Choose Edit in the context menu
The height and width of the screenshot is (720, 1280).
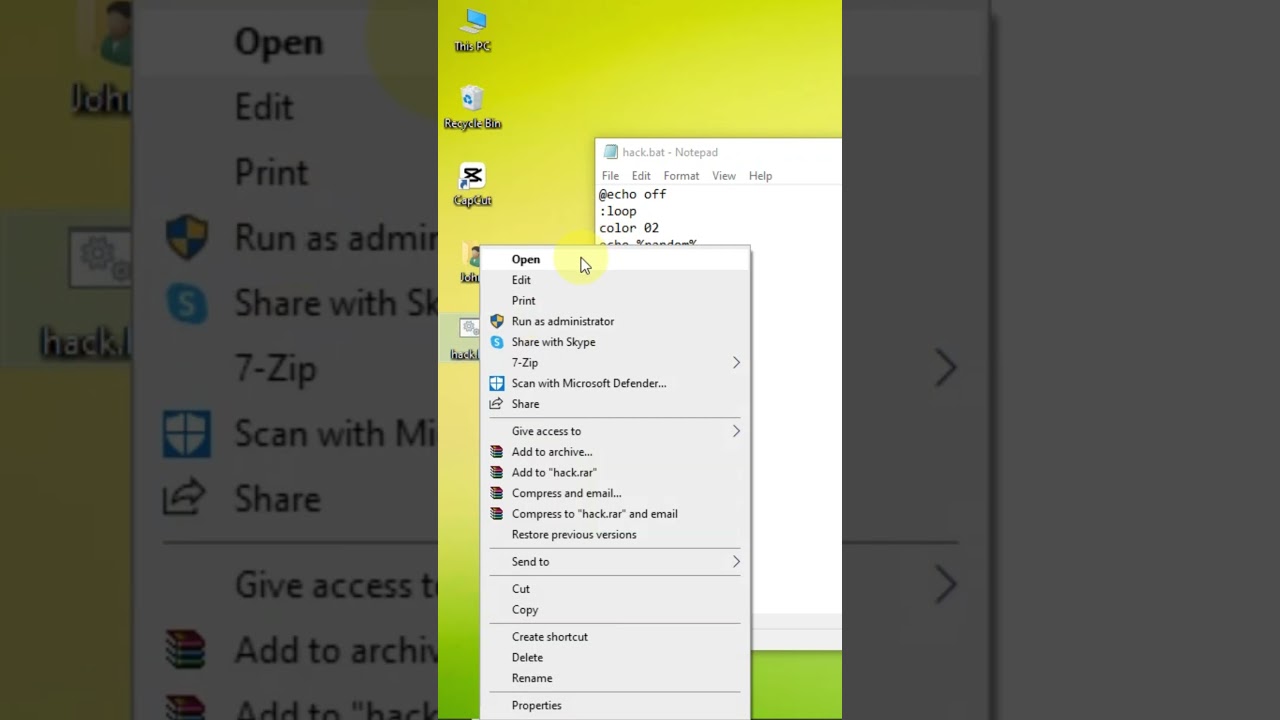click(x=615, y=280)
